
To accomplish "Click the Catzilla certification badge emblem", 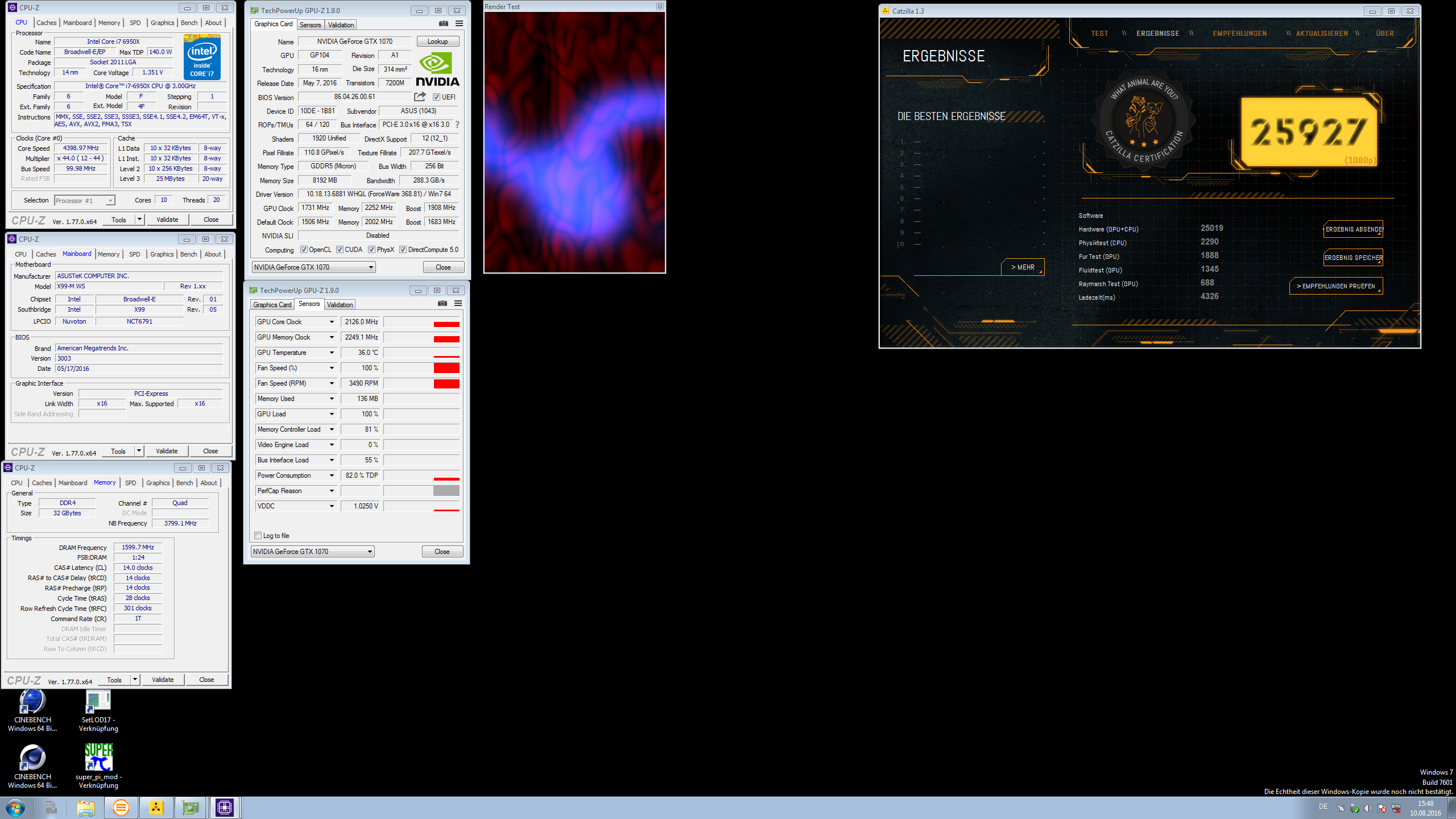I will click(x=1144, y=121).
